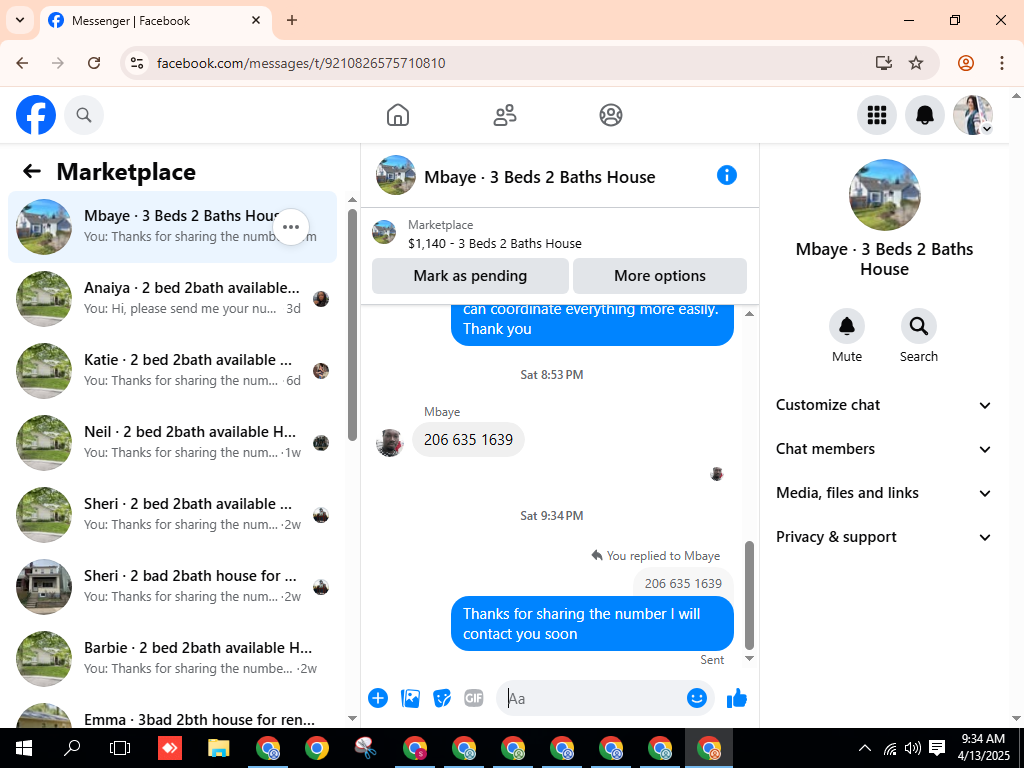Expand Media, files and links section

coord(884,493)
